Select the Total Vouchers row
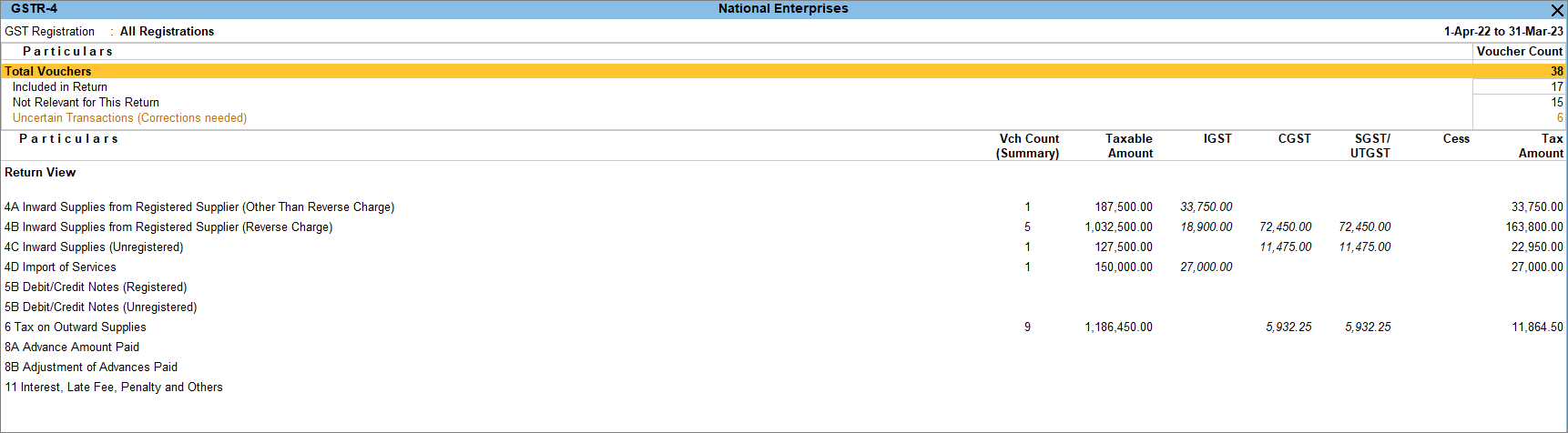This screenshot has height=433, width=1568. [783, 71]
